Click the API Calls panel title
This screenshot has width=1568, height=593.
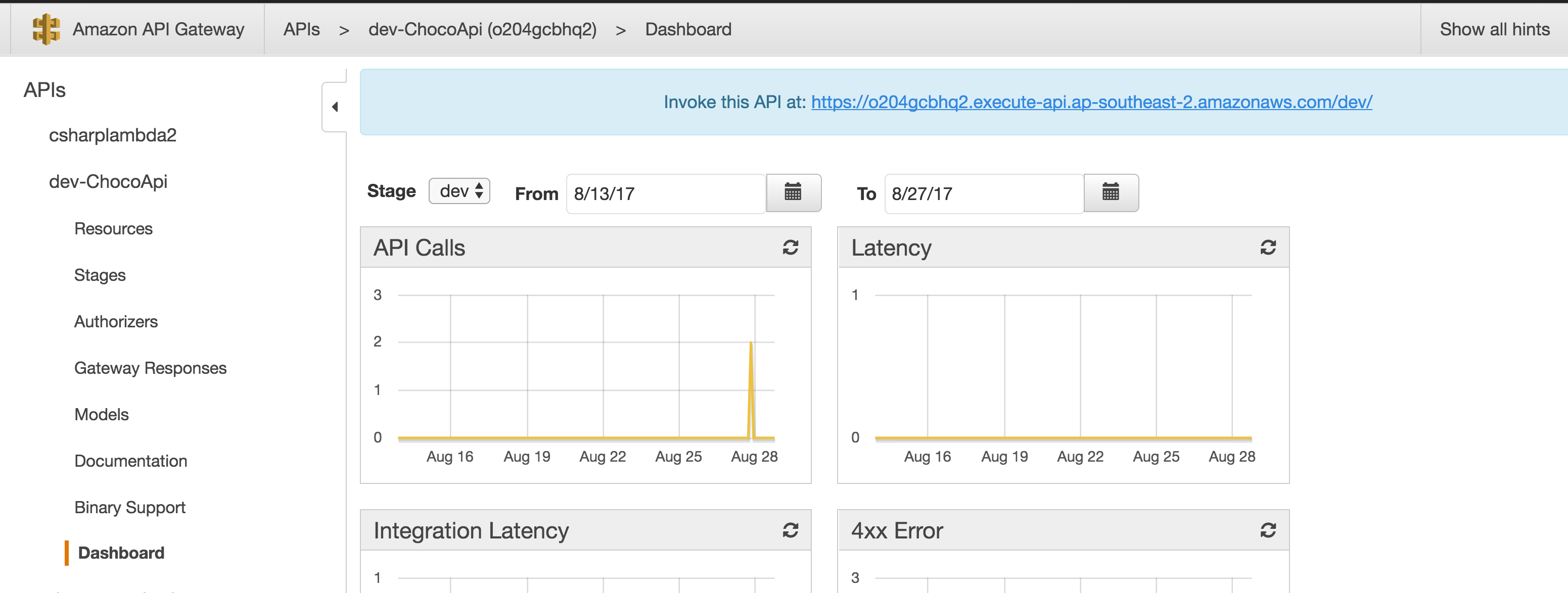(x=419, y=248)
